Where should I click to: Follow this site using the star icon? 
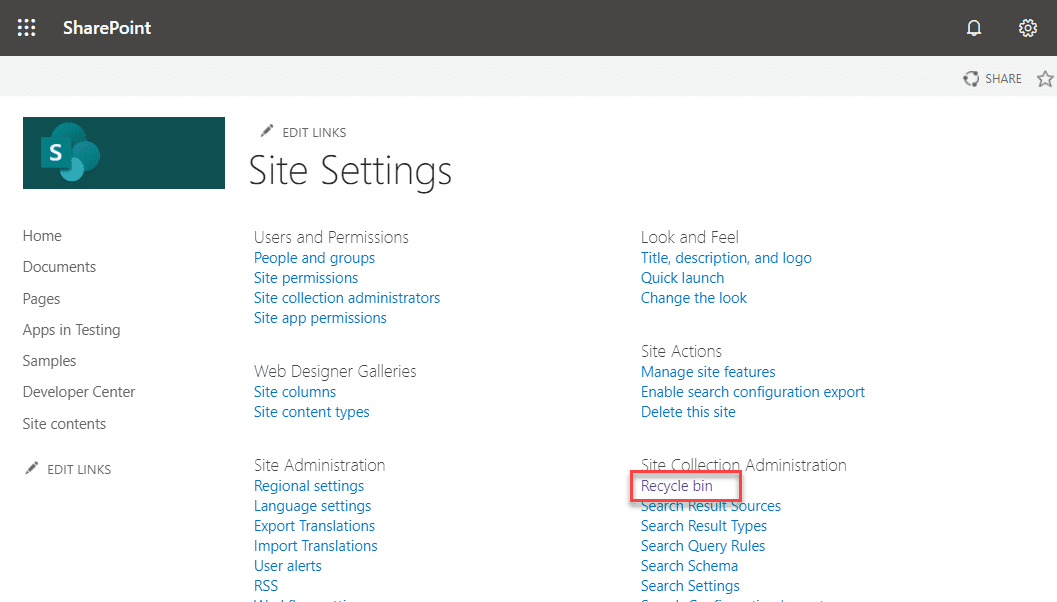click(x=1045, y=77)
